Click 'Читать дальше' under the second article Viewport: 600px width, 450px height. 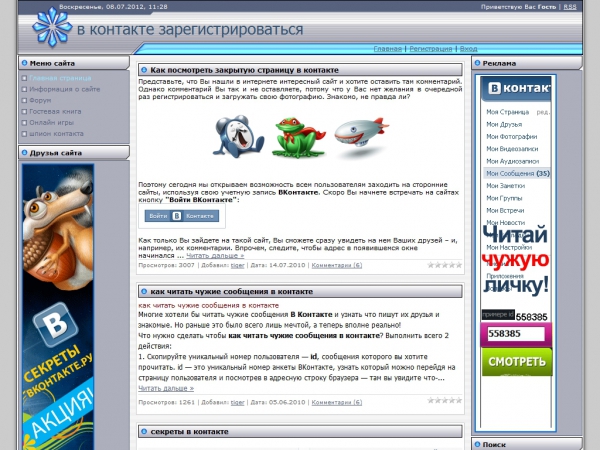[x=166, y=388]
